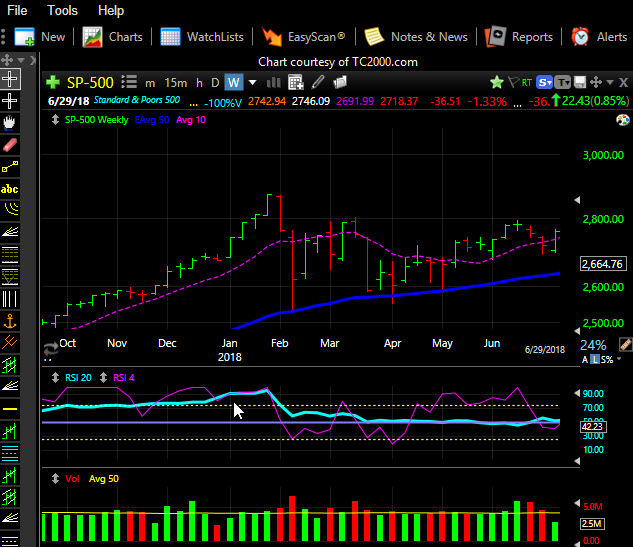
Task: Select the orange pitchfork tool
Action: (10, 342)
